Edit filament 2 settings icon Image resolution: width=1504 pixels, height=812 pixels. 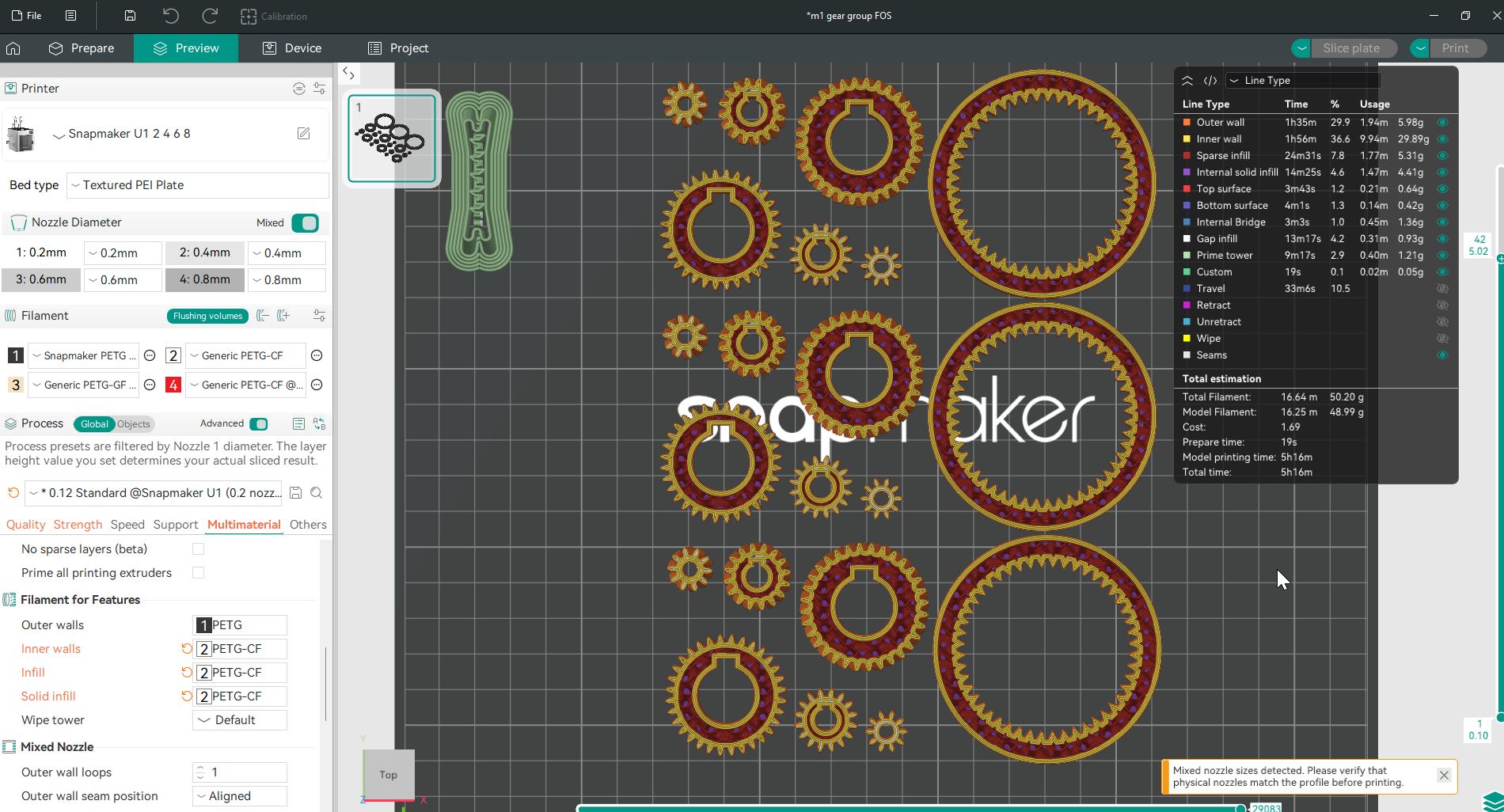tap(317, 356)
